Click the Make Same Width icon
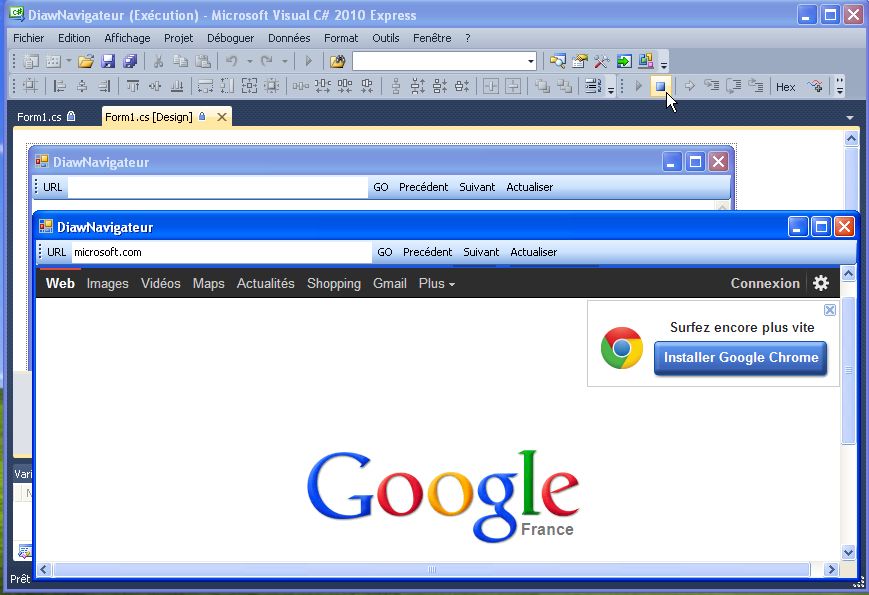Screen dimensions: 869x595 click(205, 86)
